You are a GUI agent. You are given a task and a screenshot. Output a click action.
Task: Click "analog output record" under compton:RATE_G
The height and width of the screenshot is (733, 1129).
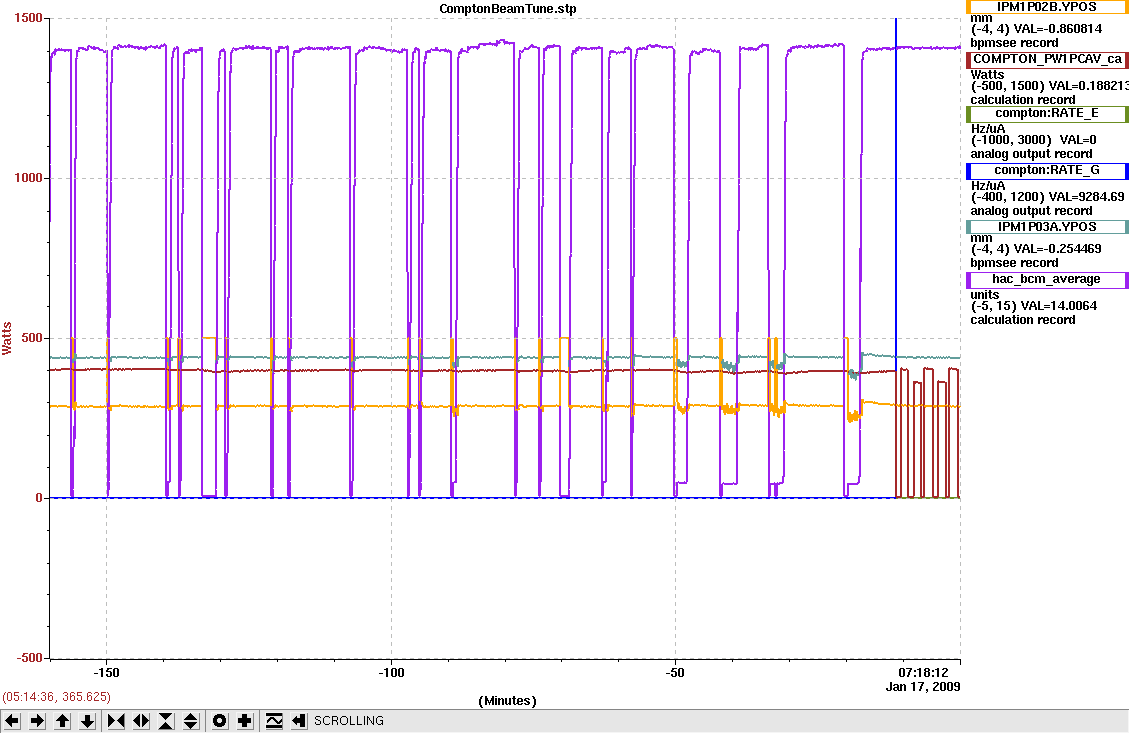pyautogui.click(x=1032, y=211)
